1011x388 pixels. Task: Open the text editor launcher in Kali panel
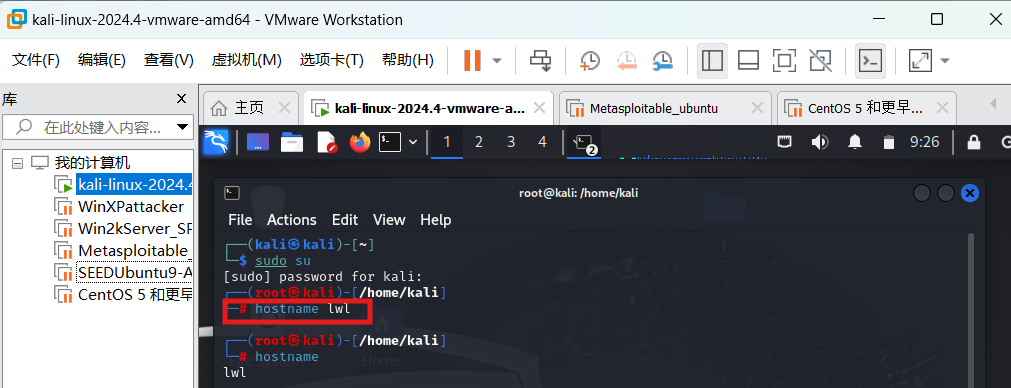(x=327, y=142)
